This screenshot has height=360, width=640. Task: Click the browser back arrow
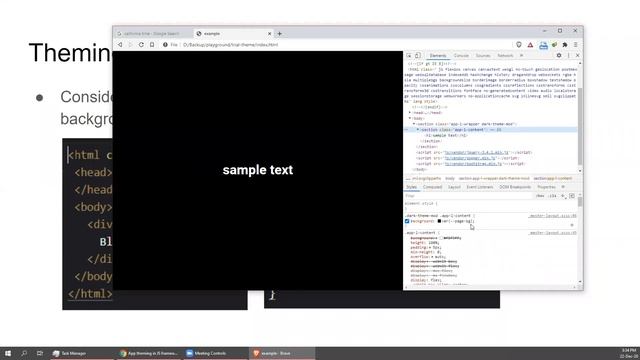click(120, 44)
